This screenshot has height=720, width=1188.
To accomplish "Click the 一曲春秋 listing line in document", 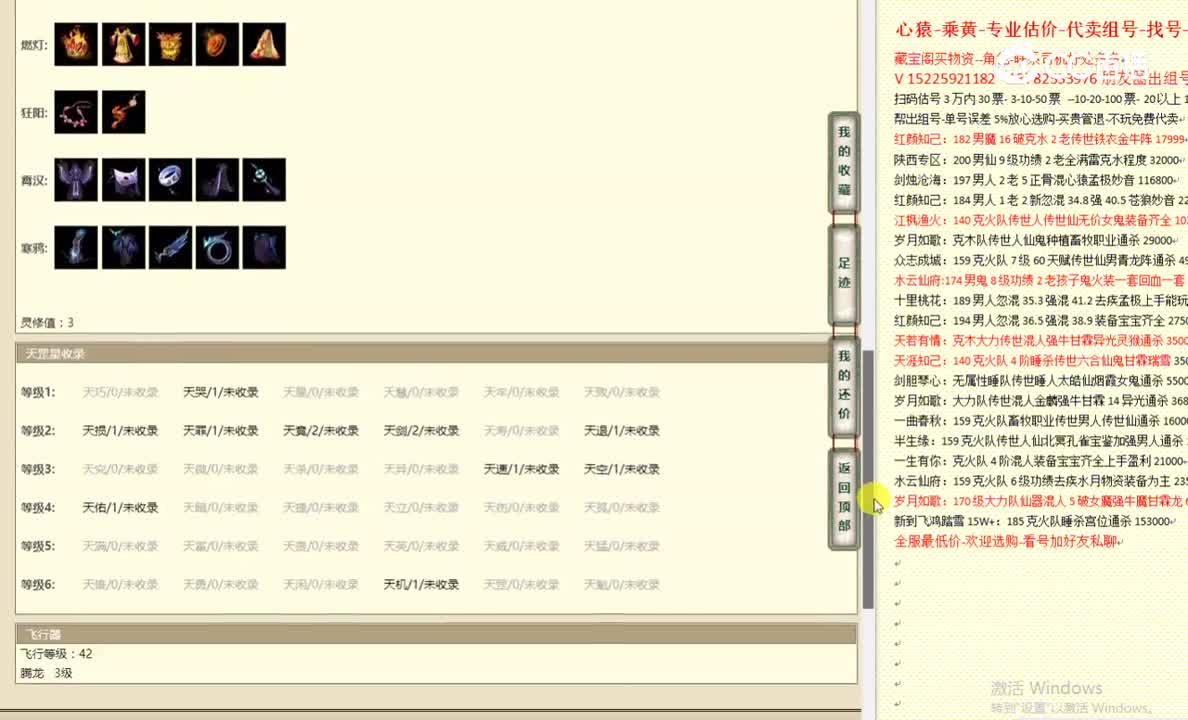I will click(1041, 421).
